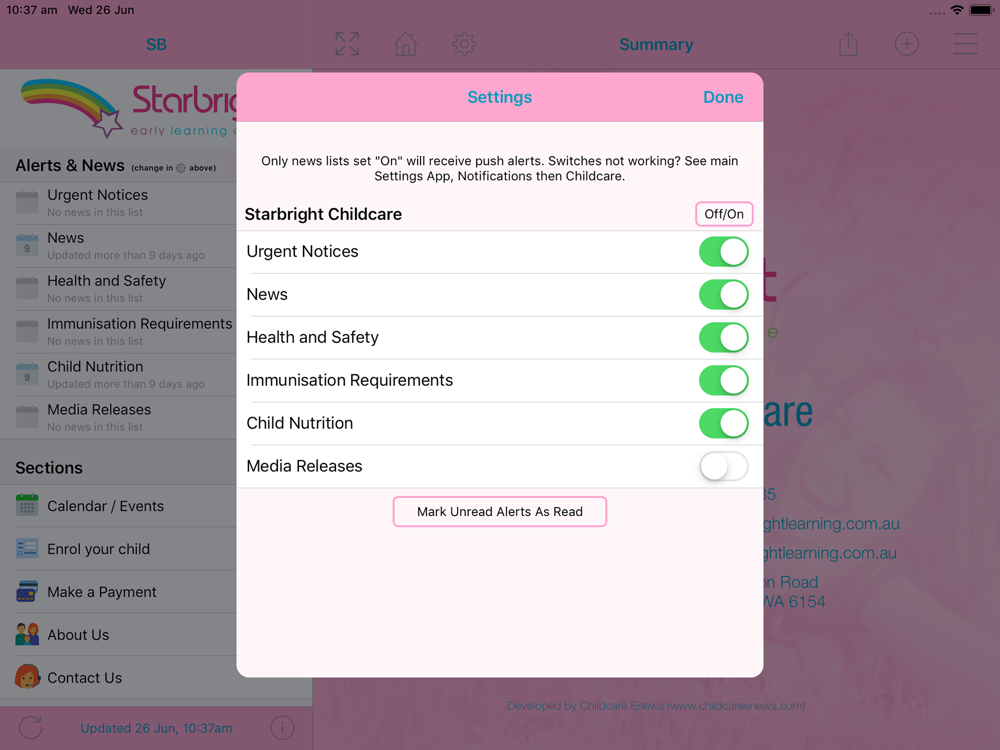Disable Immunisation Requirements switch

point(723,380)
